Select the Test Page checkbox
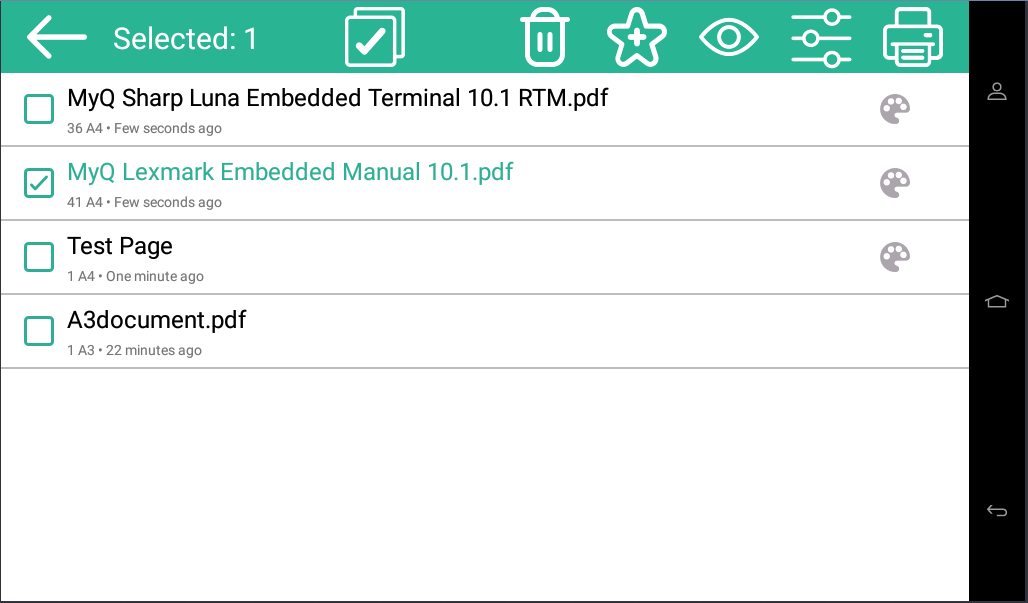 (39, 257)
